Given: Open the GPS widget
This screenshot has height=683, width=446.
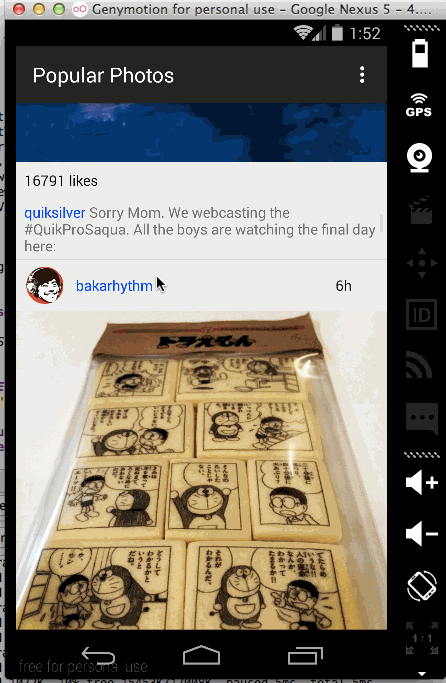Looking at the screenshot, I should (419, 105).
